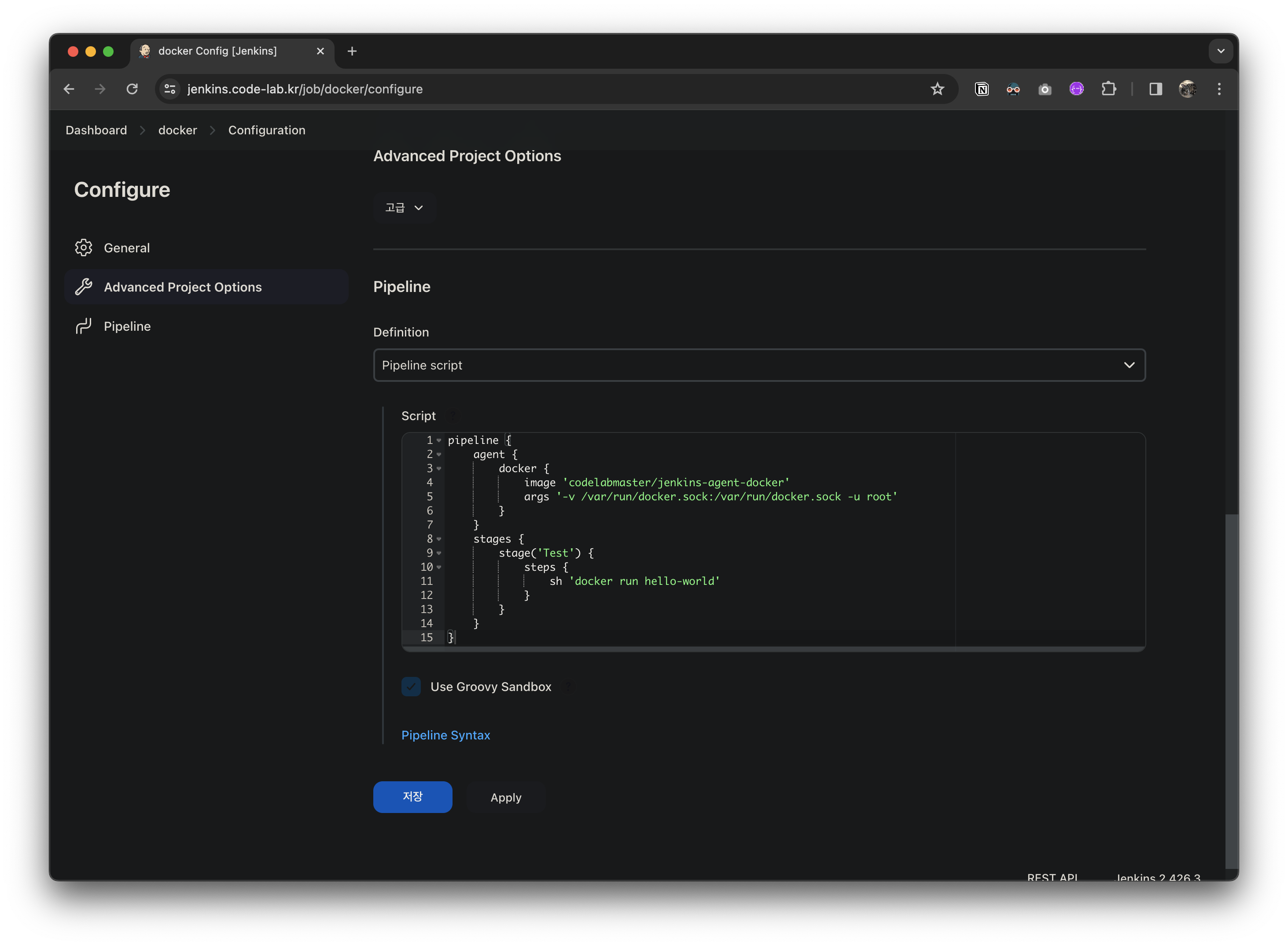Open the Definition Pipeline script dropdown
1288x946 pixels.
(x=759, y=366)
